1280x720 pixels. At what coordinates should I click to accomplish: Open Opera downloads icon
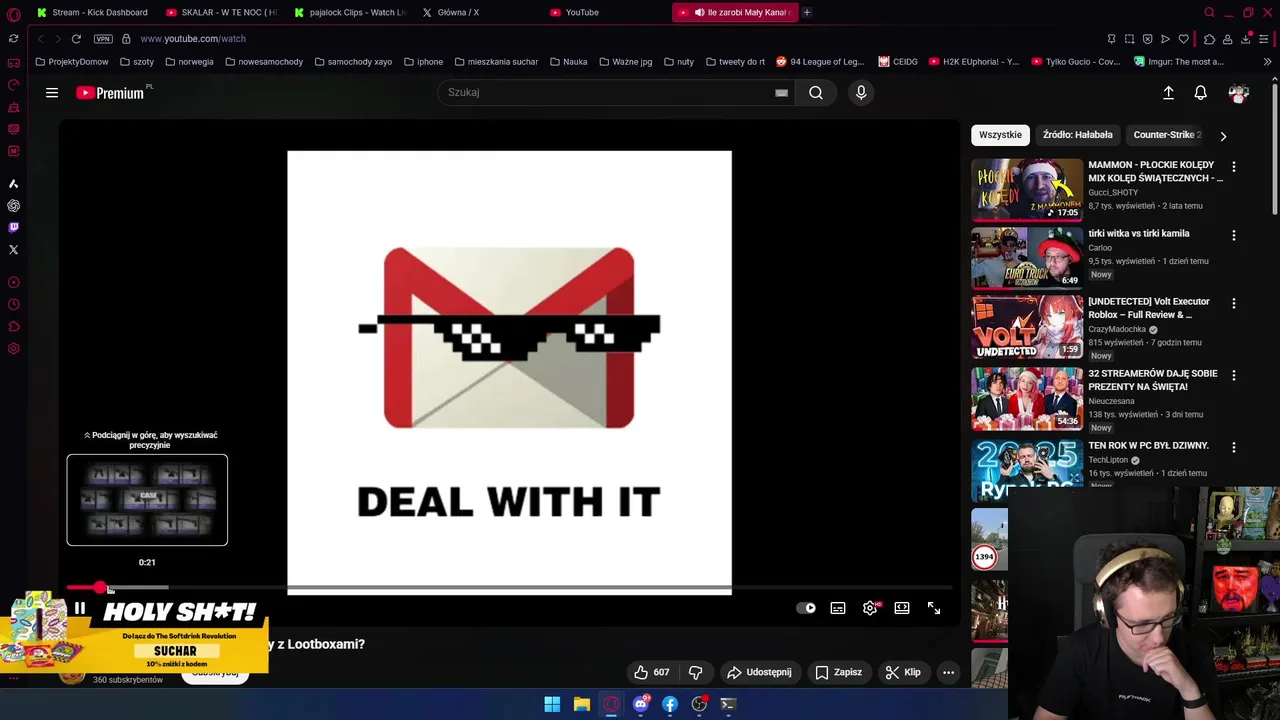click(x=1246, y=39)
